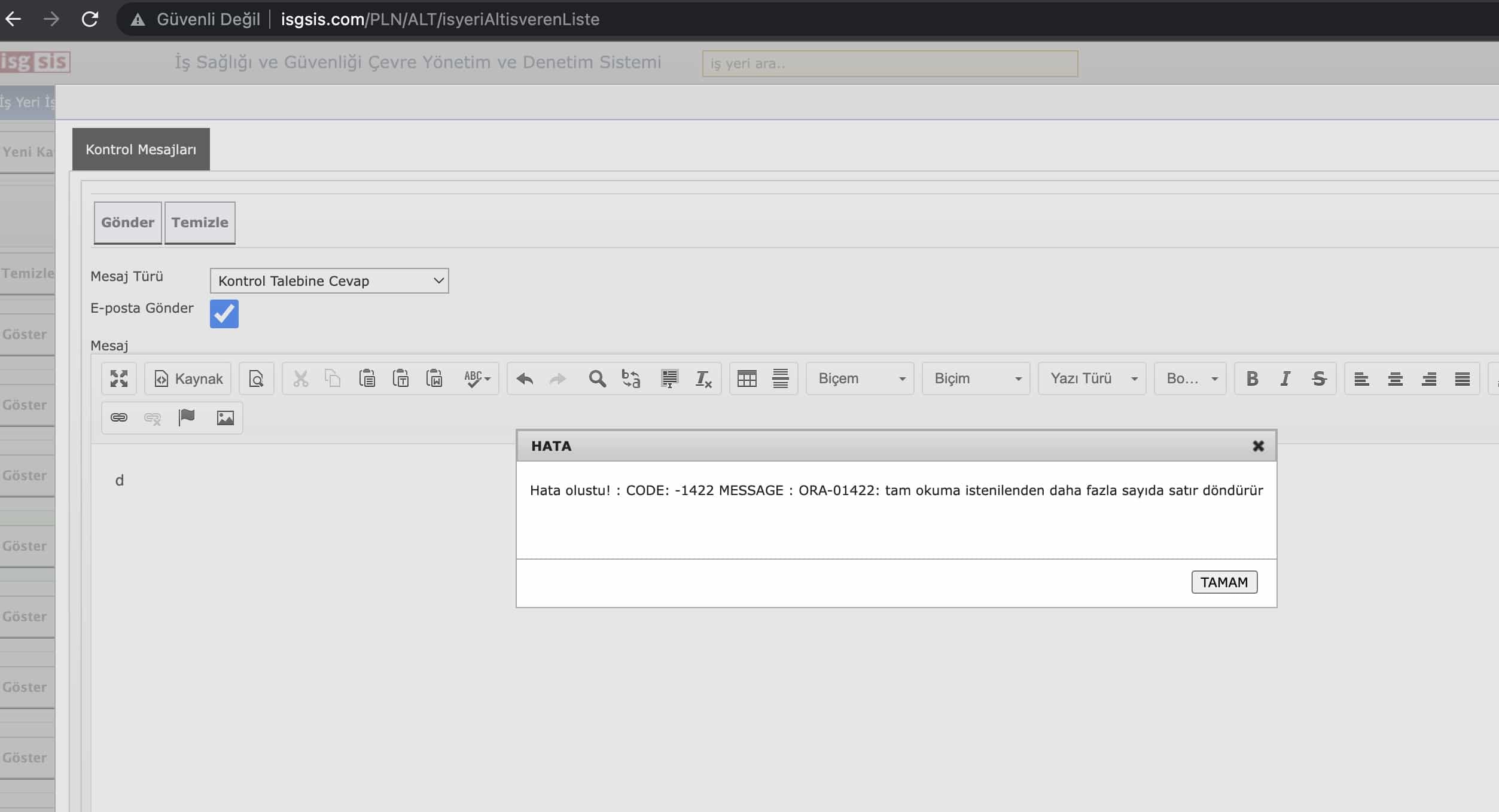Image resolution: width=1499 pixels, height=812 pixels.
Task: Insert a link with the chain icon
Action: pos(119,417)
